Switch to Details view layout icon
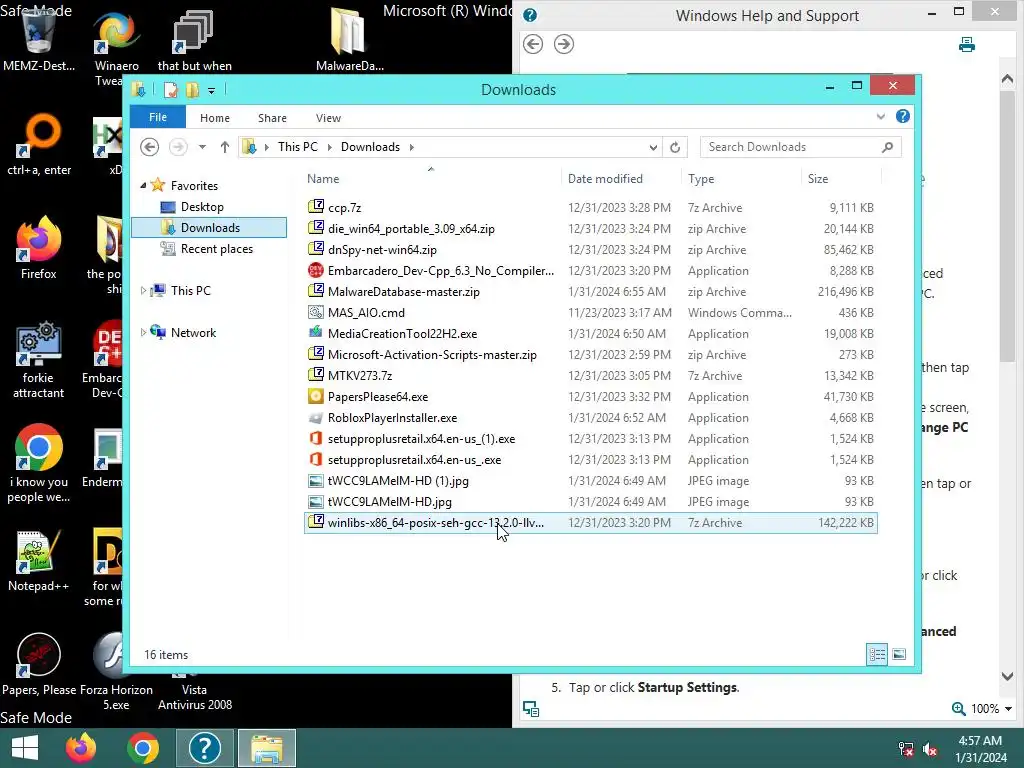 tap(877, 654)
